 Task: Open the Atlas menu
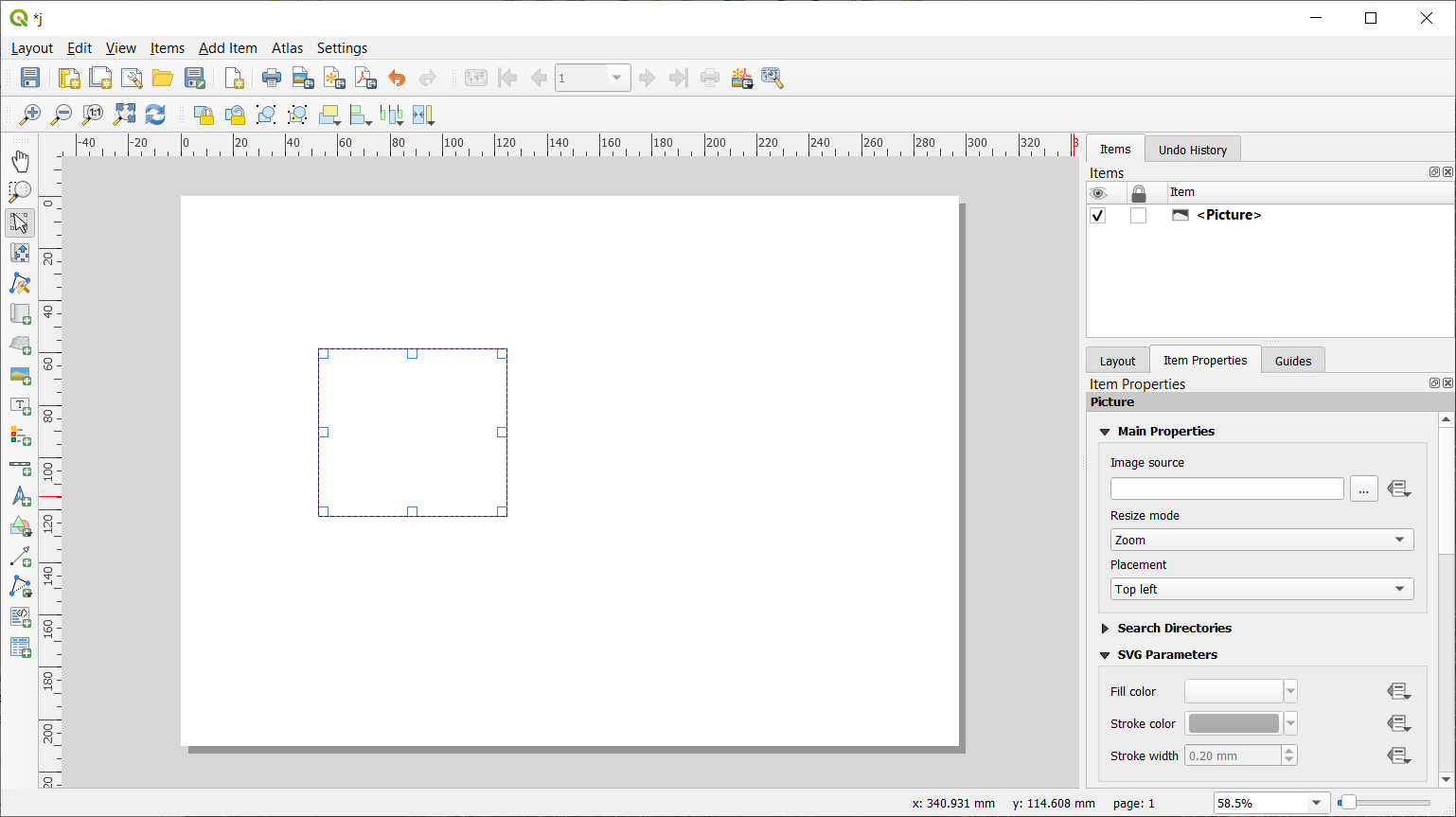287,48
